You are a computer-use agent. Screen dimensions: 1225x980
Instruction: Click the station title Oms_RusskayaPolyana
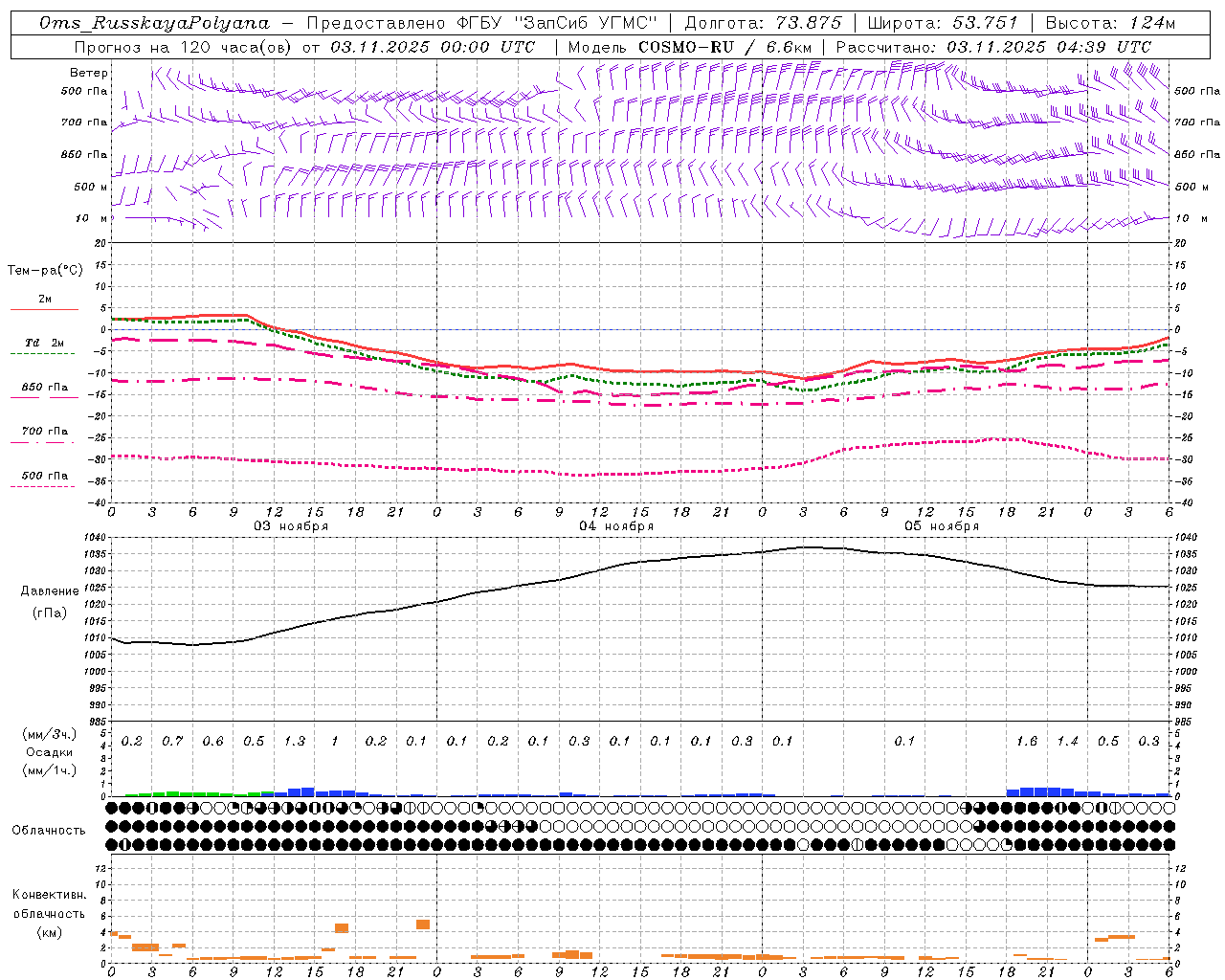(154, 23)
